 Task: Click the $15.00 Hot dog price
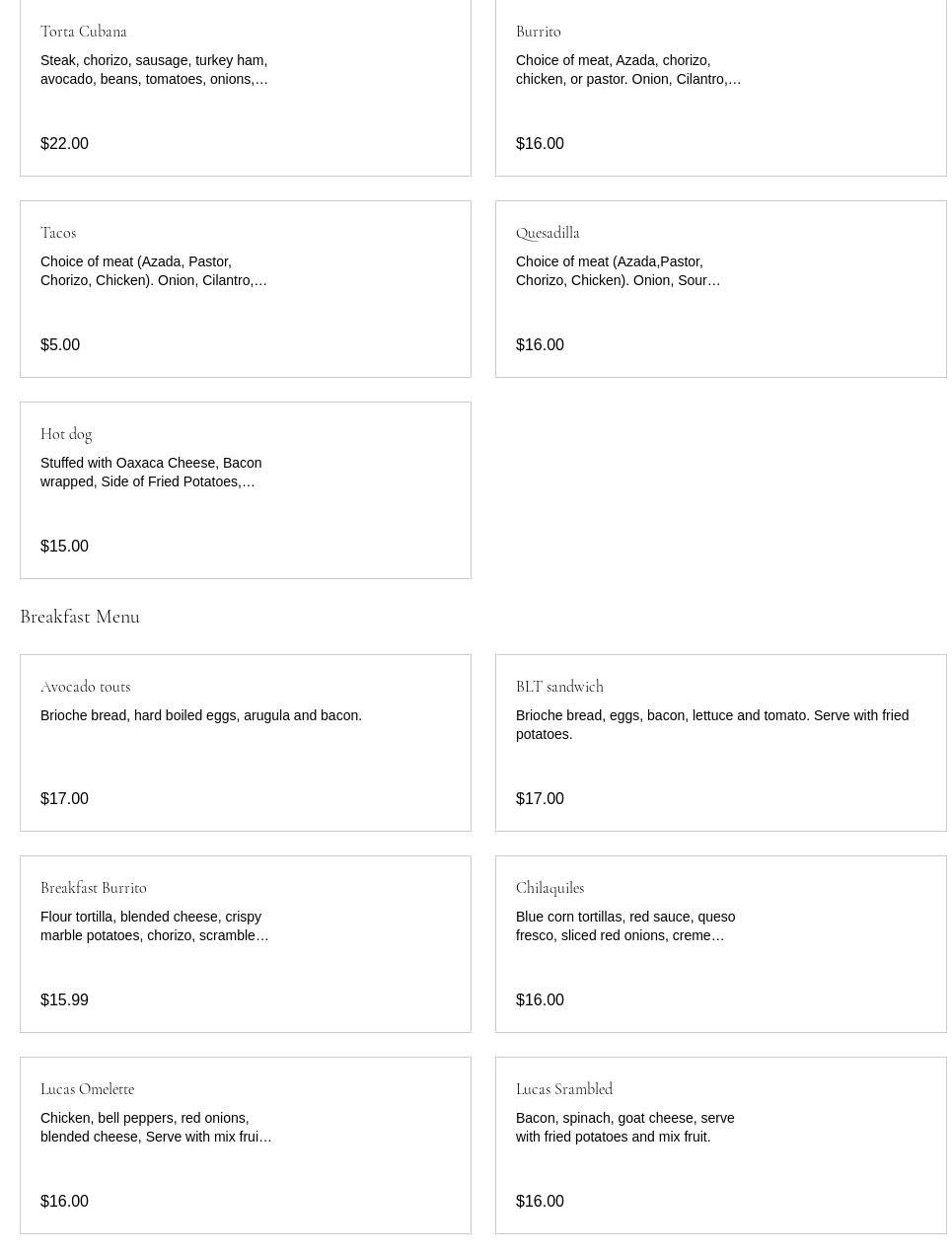click(64, 547)
